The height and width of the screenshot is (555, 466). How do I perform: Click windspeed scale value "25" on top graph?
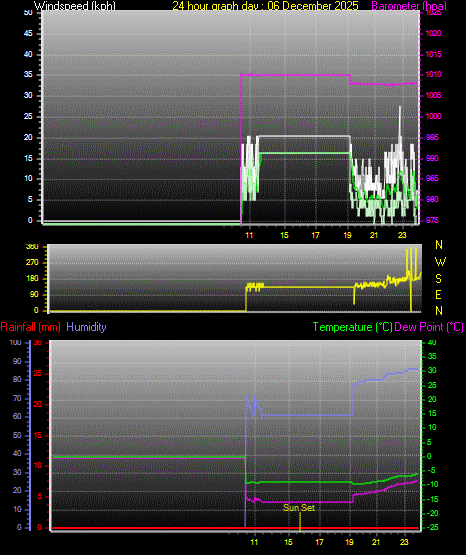[x=28, y=116]
